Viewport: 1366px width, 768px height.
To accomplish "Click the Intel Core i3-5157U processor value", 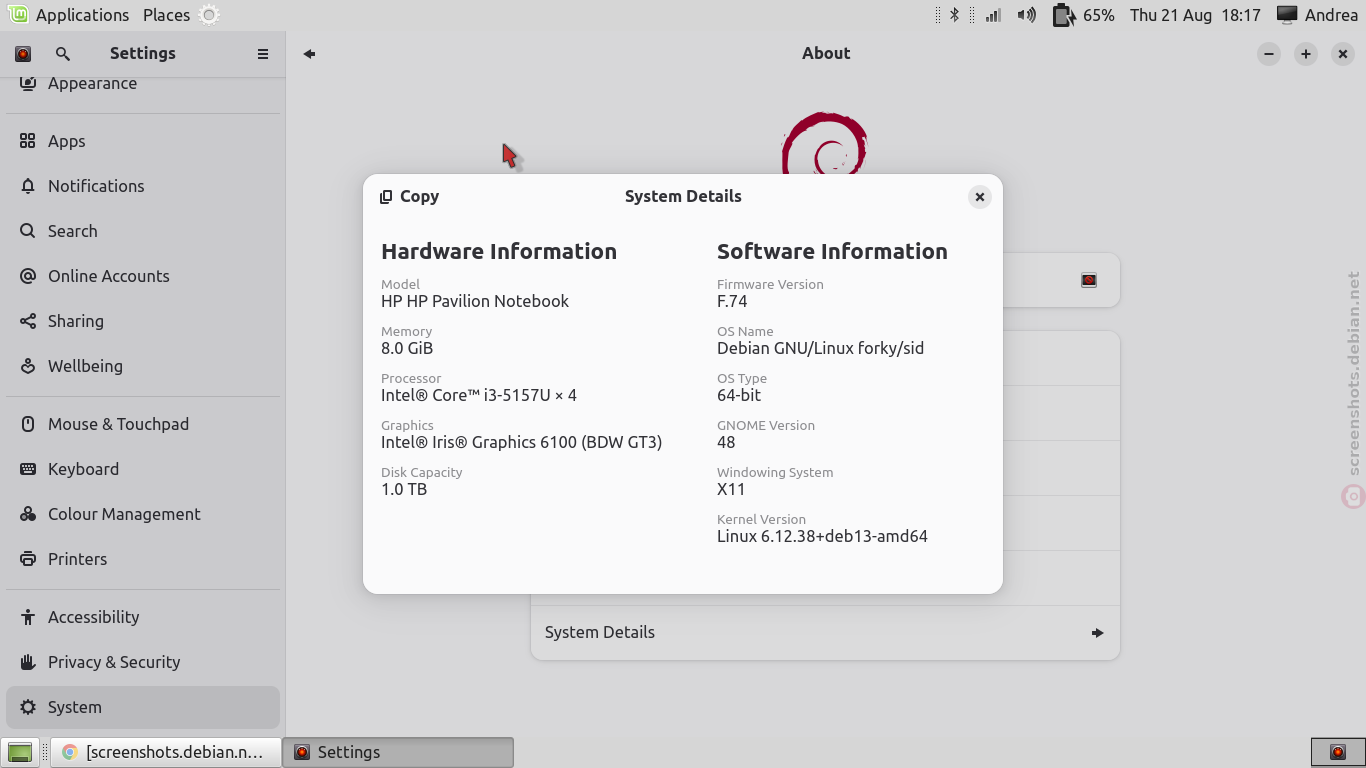I will click(x=479, y=395).
